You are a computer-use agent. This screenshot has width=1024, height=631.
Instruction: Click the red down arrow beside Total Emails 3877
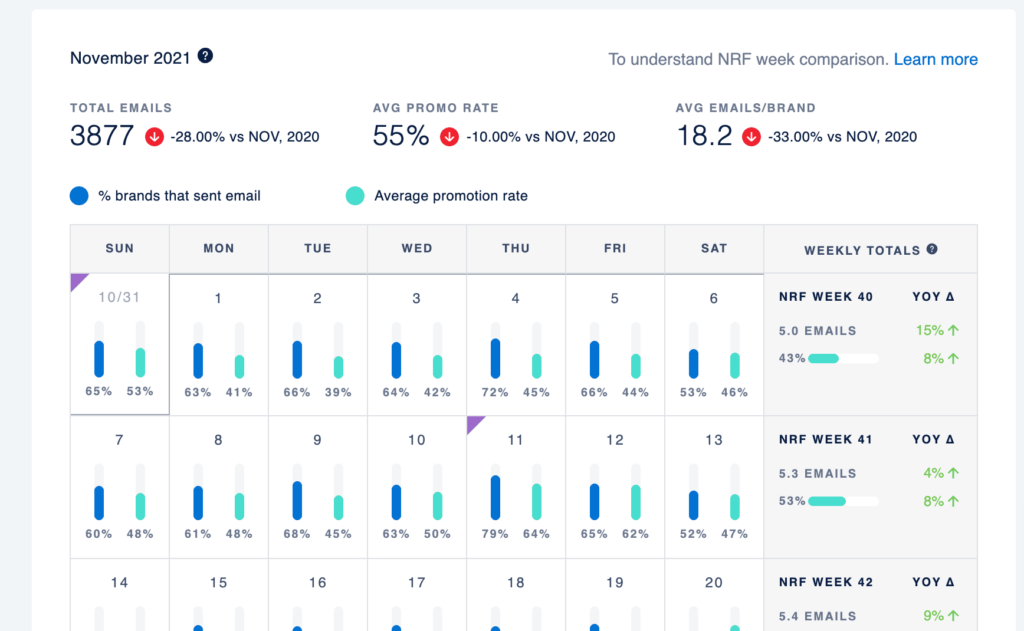point(154,137)
